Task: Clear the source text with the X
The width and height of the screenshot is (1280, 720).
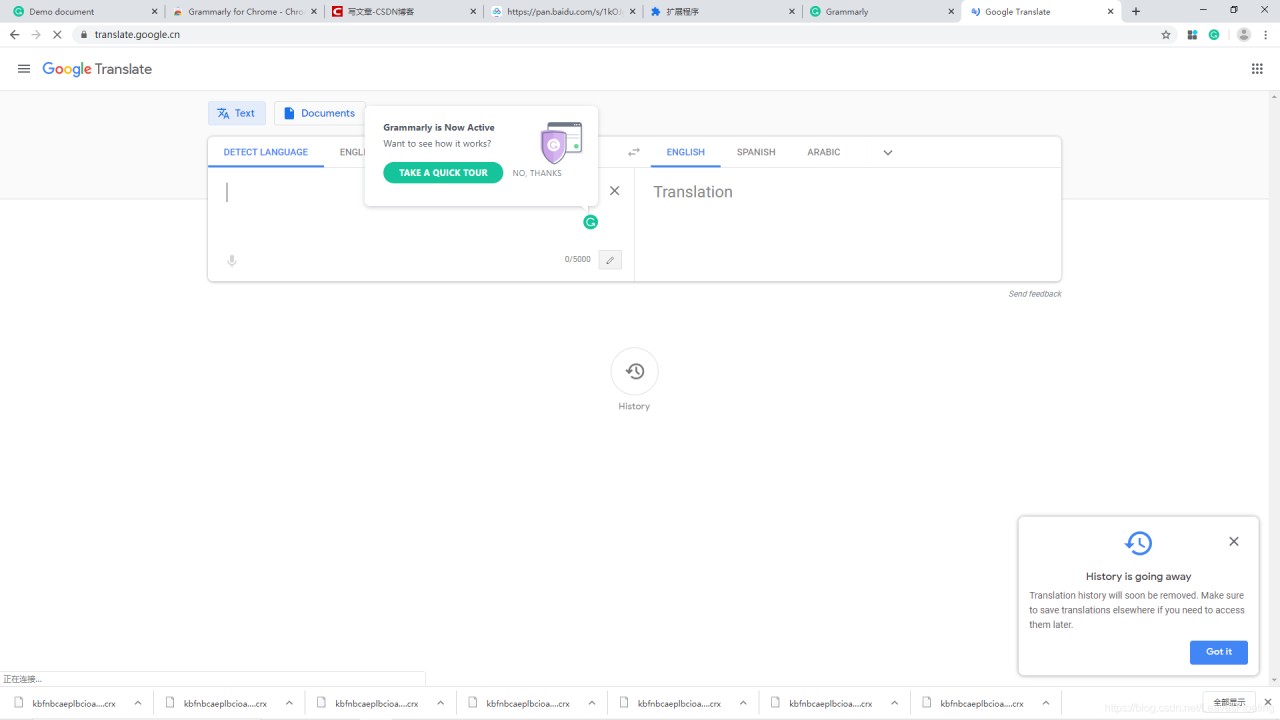Action: [615, 191]
